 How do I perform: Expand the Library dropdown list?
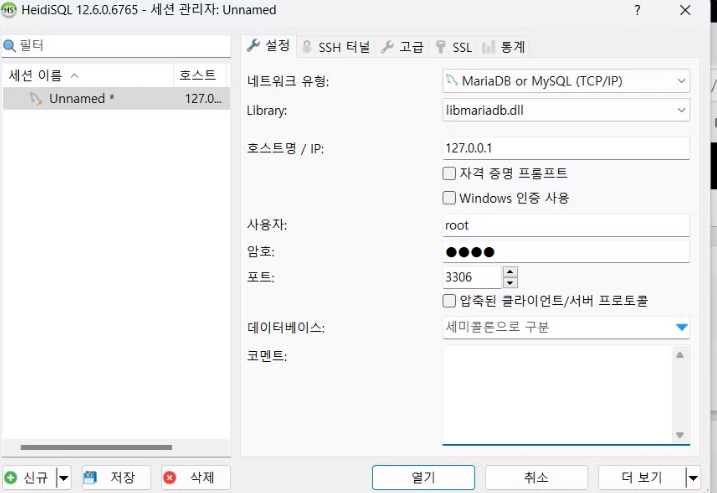(x=681, y=110)
